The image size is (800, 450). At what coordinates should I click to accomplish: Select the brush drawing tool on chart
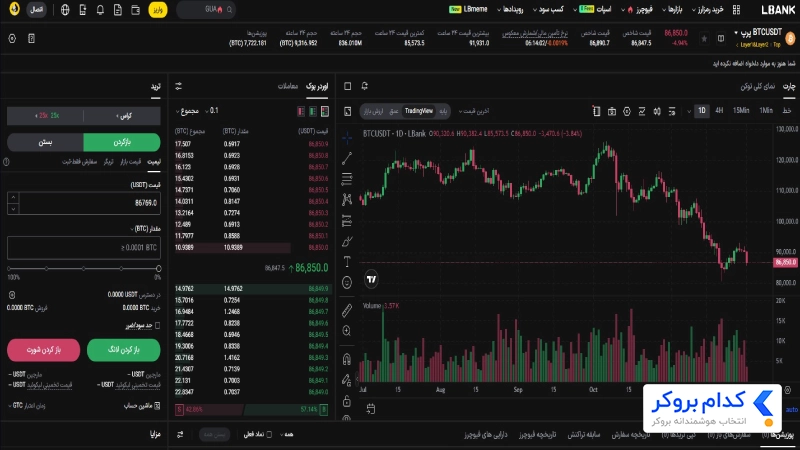click(347, 241)
